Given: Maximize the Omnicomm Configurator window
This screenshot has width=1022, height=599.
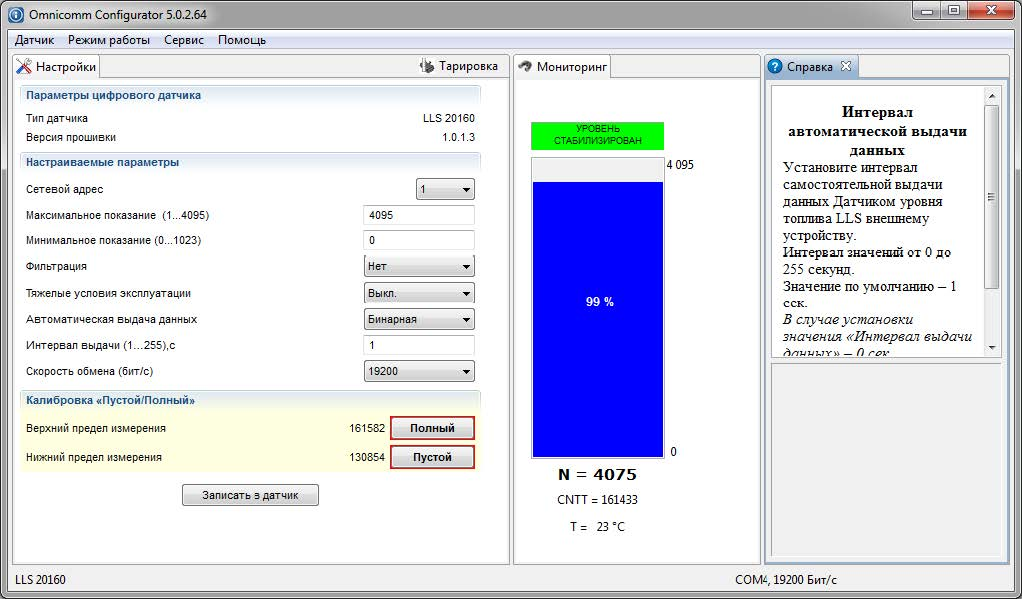Looking at the screenshot, I should pyautogui.click(x=954, y=11).
